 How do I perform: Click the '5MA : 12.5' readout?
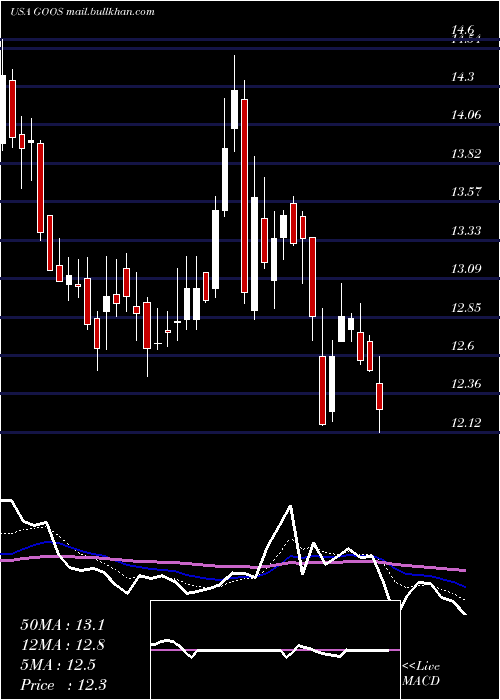pos(58,665)
